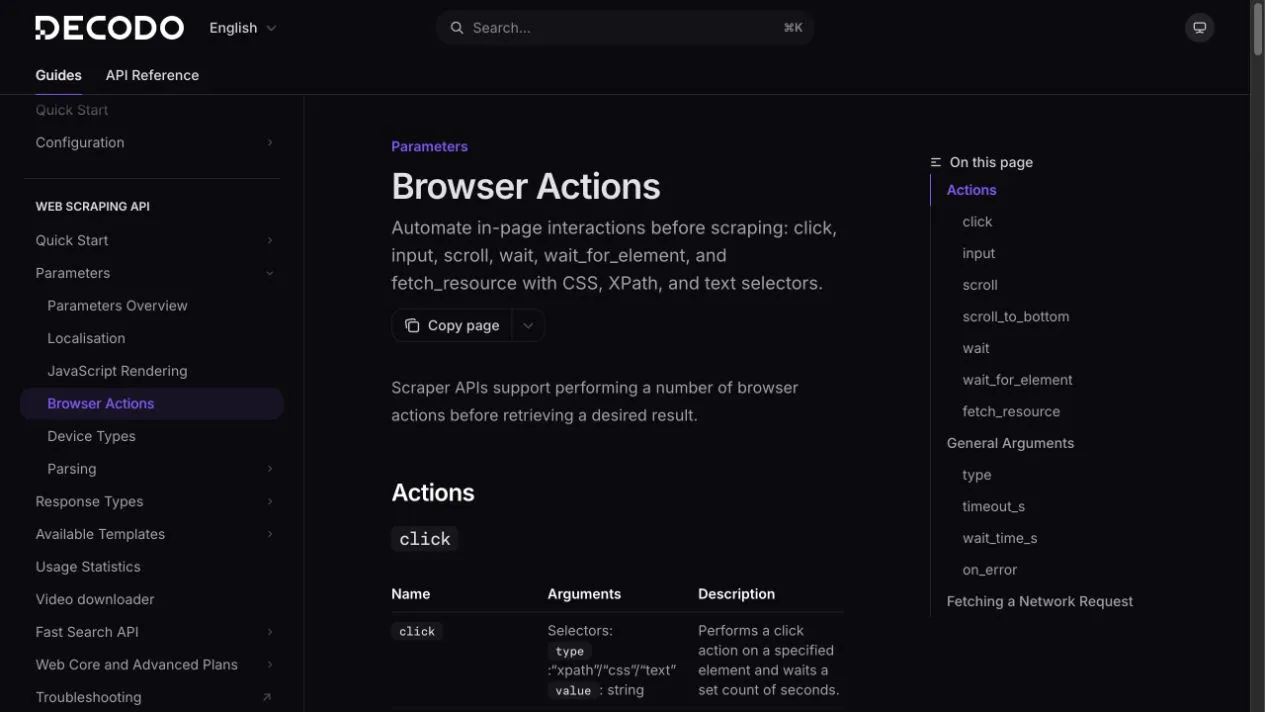Image resolution: width=1265 pixels, height=712 pixels.
Task: Expand the Response Types chevron
Action: pos(270,502)
